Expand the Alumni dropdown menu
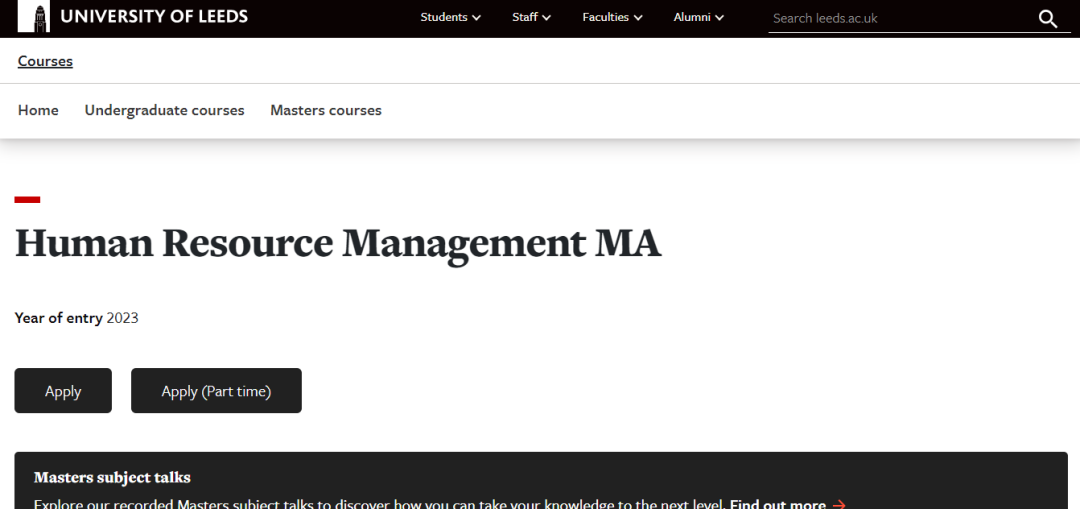Image resolution: width=1080 pixels, height=509 pixels. click(x=698, y=17)
